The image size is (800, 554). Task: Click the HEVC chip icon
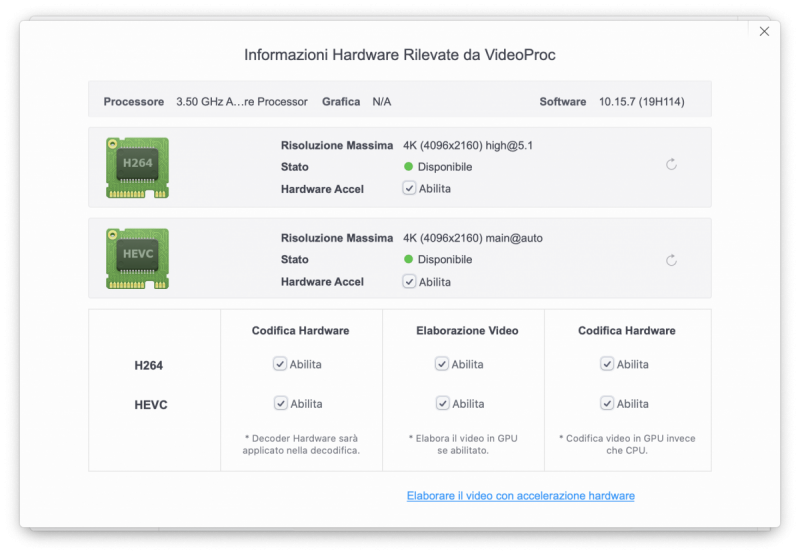pos(137,259)
